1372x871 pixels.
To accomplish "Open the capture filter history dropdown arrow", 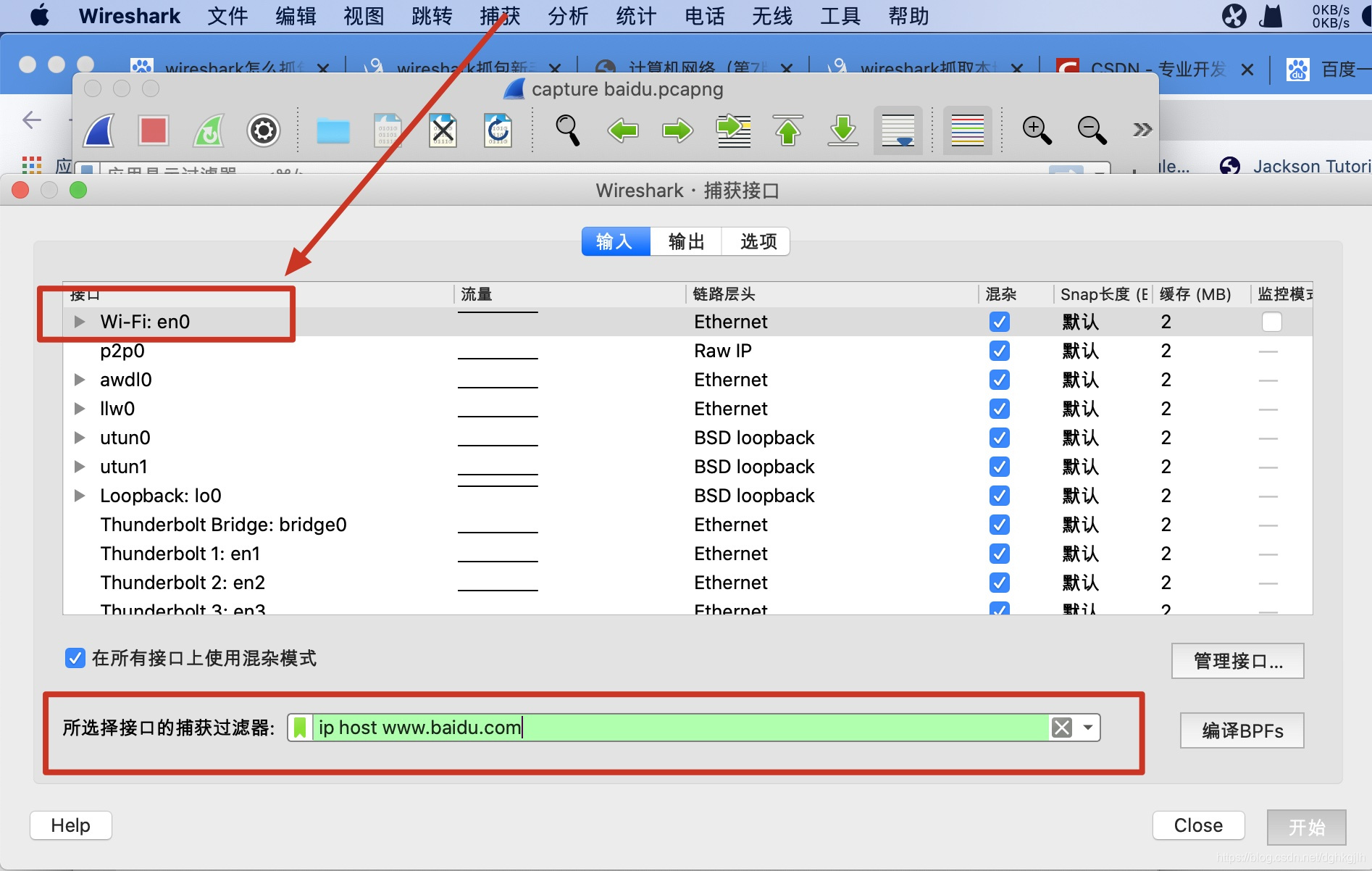I will tap(1087, 728).
